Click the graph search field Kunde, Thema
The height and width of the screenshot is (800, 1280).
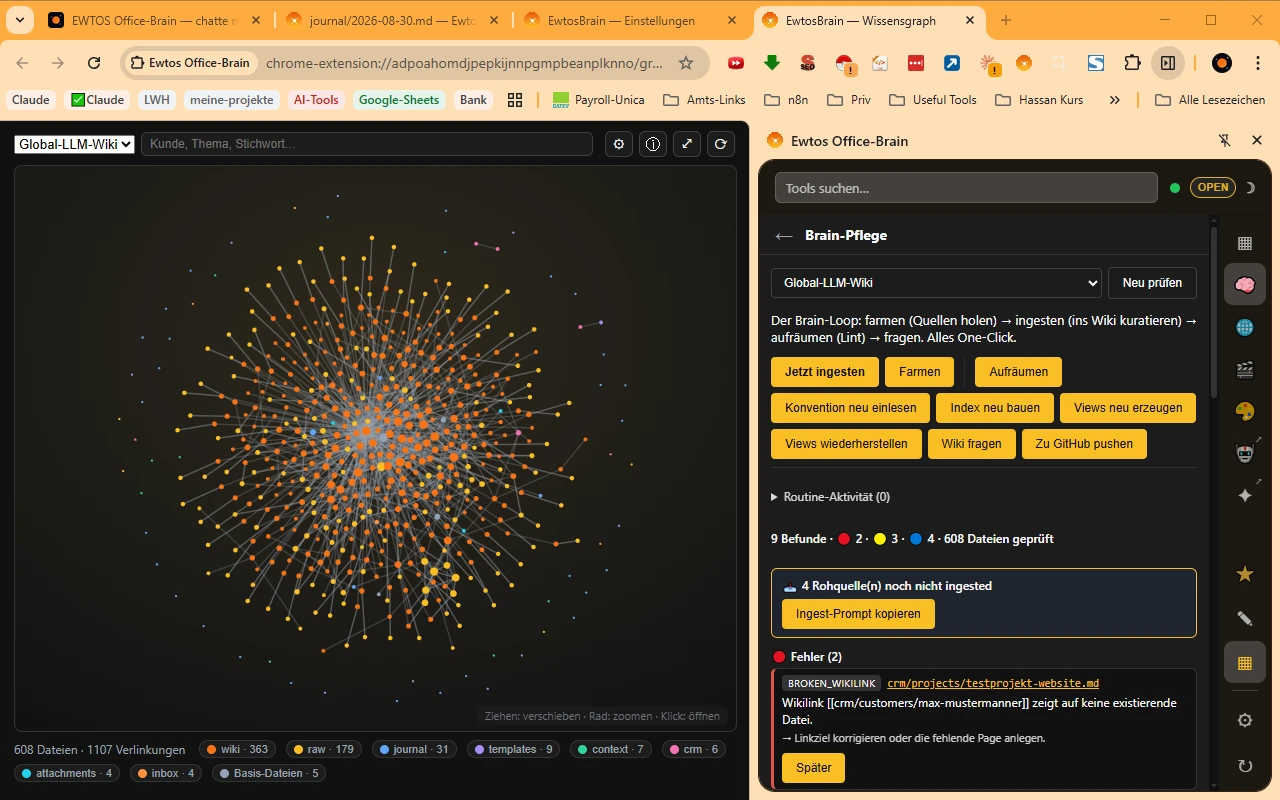[x=367, y=144]
